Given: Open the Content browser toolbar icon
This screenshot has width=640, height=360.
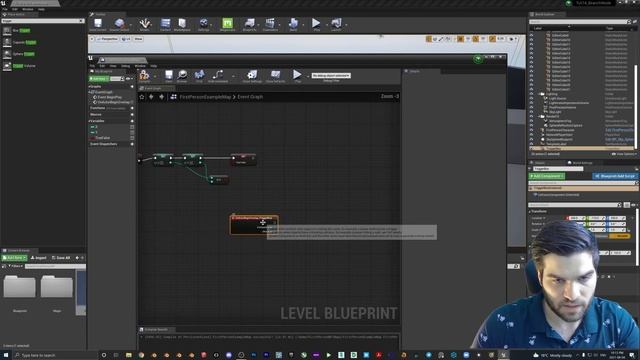Looking at the screenshot, I should (x=165, y=24).
